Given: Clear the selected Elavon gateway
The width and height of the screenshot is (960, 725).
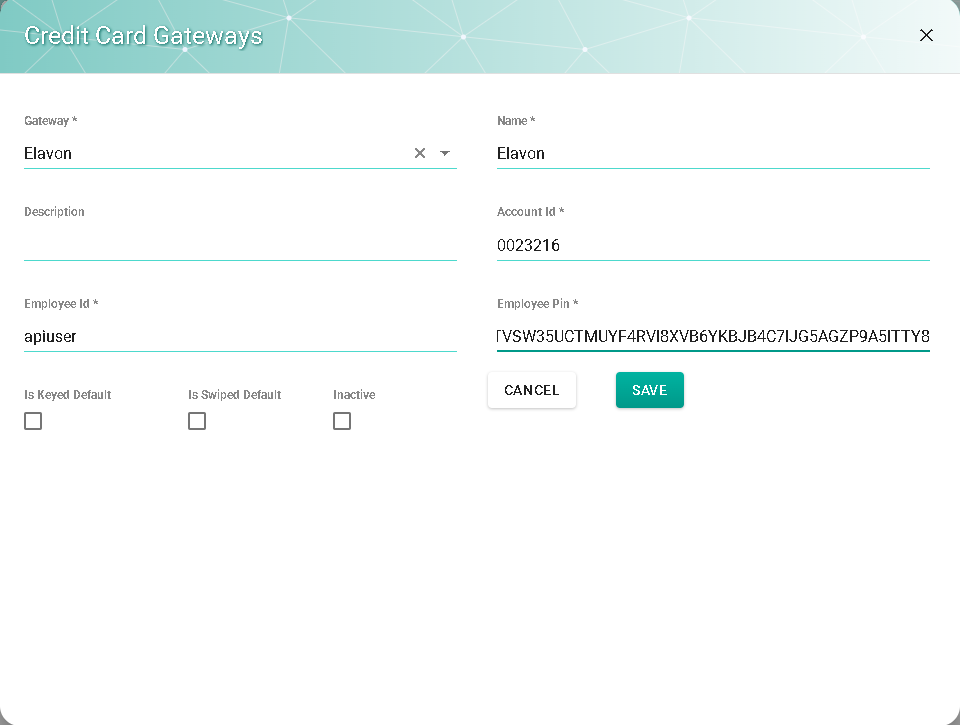Looking at the screenshot, I should [420, 153].
